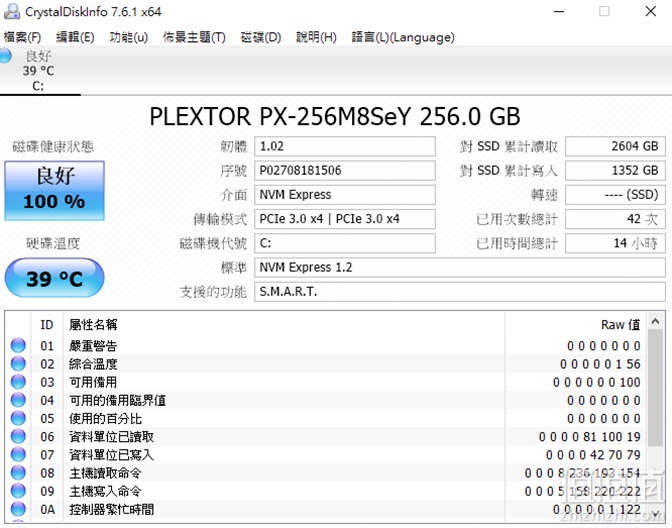Click the 磁碟健康狀態 label
The height and width of the screenshot is (528, 672).
[53, 147]
